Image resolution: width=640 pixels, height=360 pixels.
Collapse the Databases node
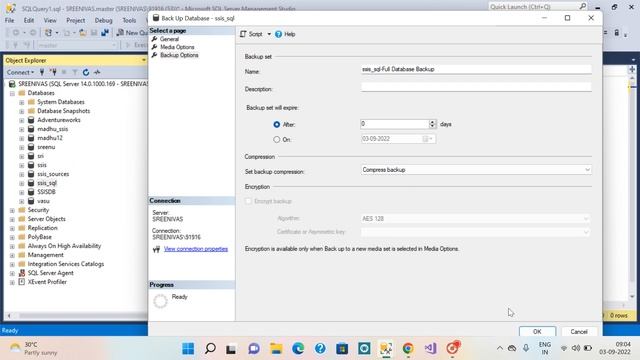tap(13, 93)
